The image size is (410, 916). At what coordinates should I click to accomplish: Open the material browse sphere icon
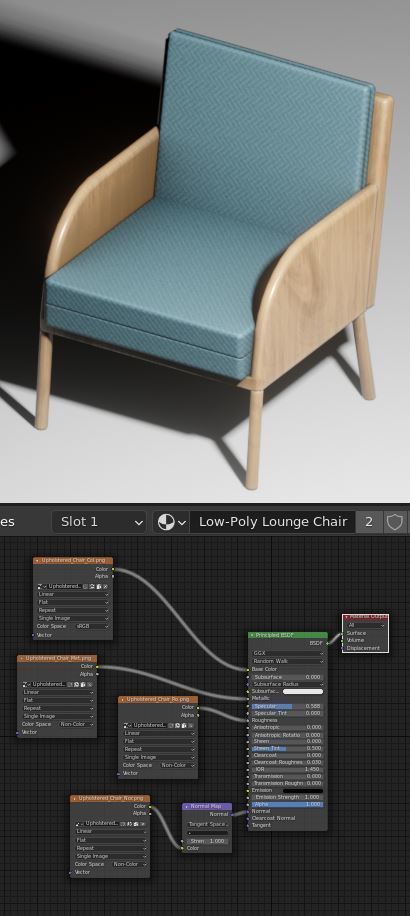[171, 522]
